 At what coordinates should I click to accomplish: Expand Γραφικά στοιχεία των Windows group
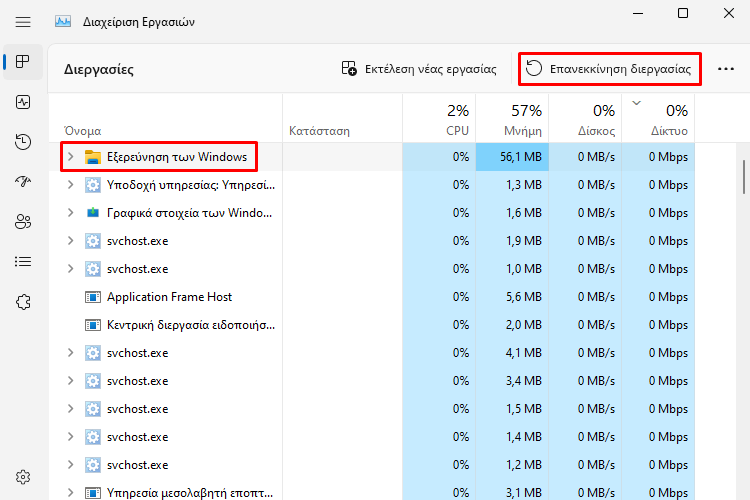click(x=70, y=212)
